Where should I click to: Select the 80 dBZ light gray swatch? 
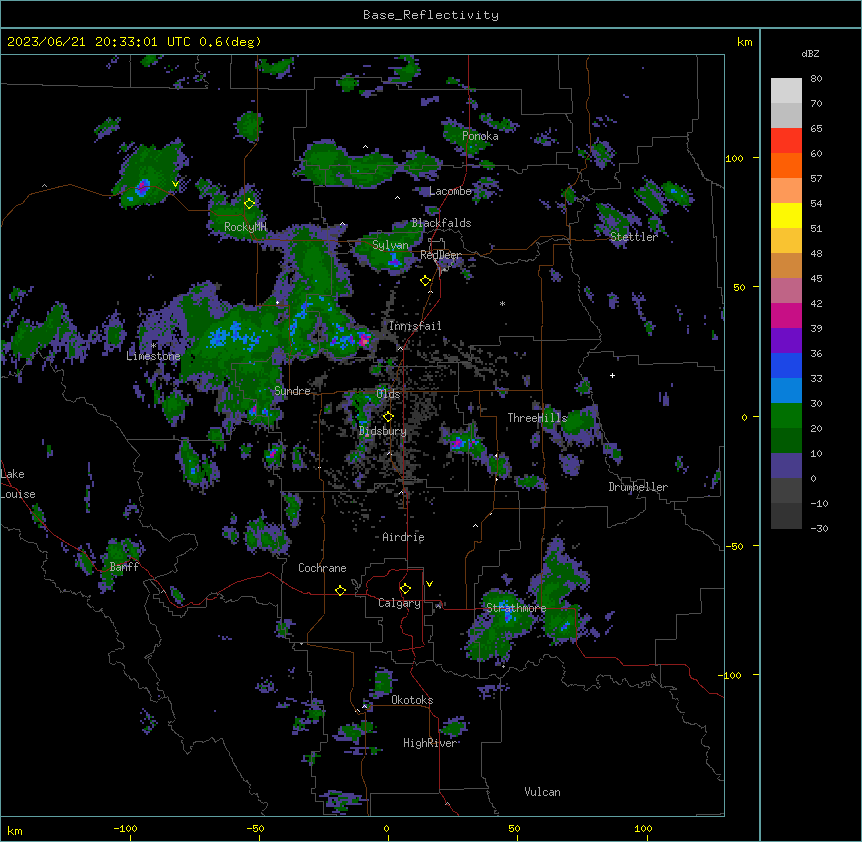(x=786, y=90)
